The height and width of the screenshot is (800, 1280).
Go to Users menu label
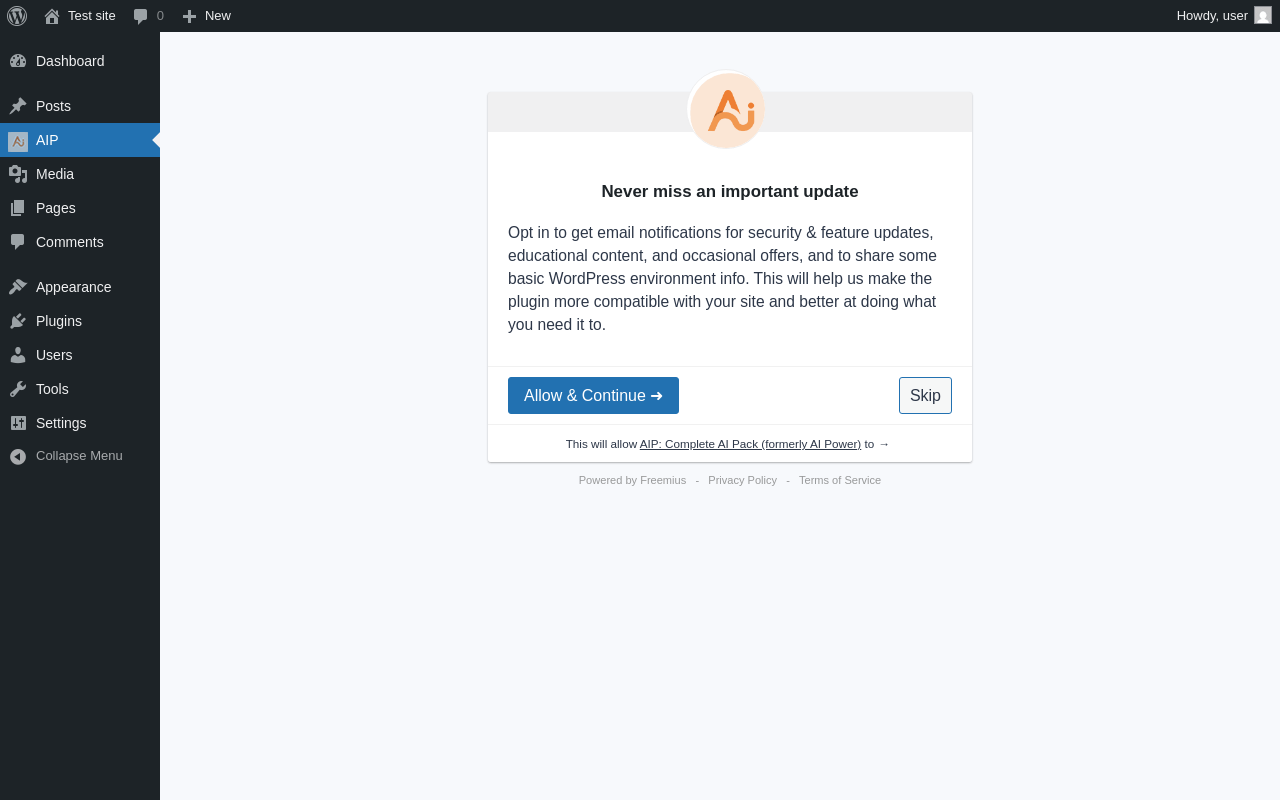54,355
